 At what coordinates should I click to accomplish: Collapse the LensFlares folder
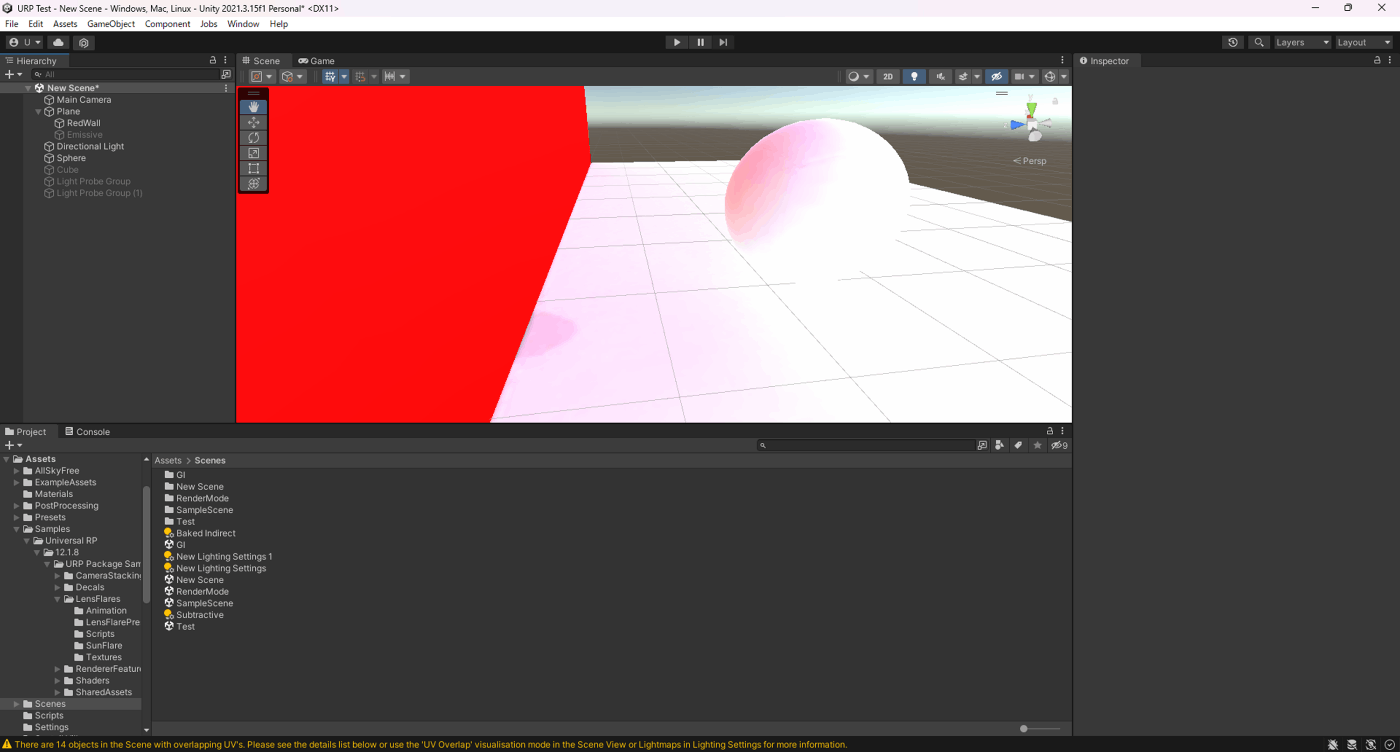coord(58,599)
